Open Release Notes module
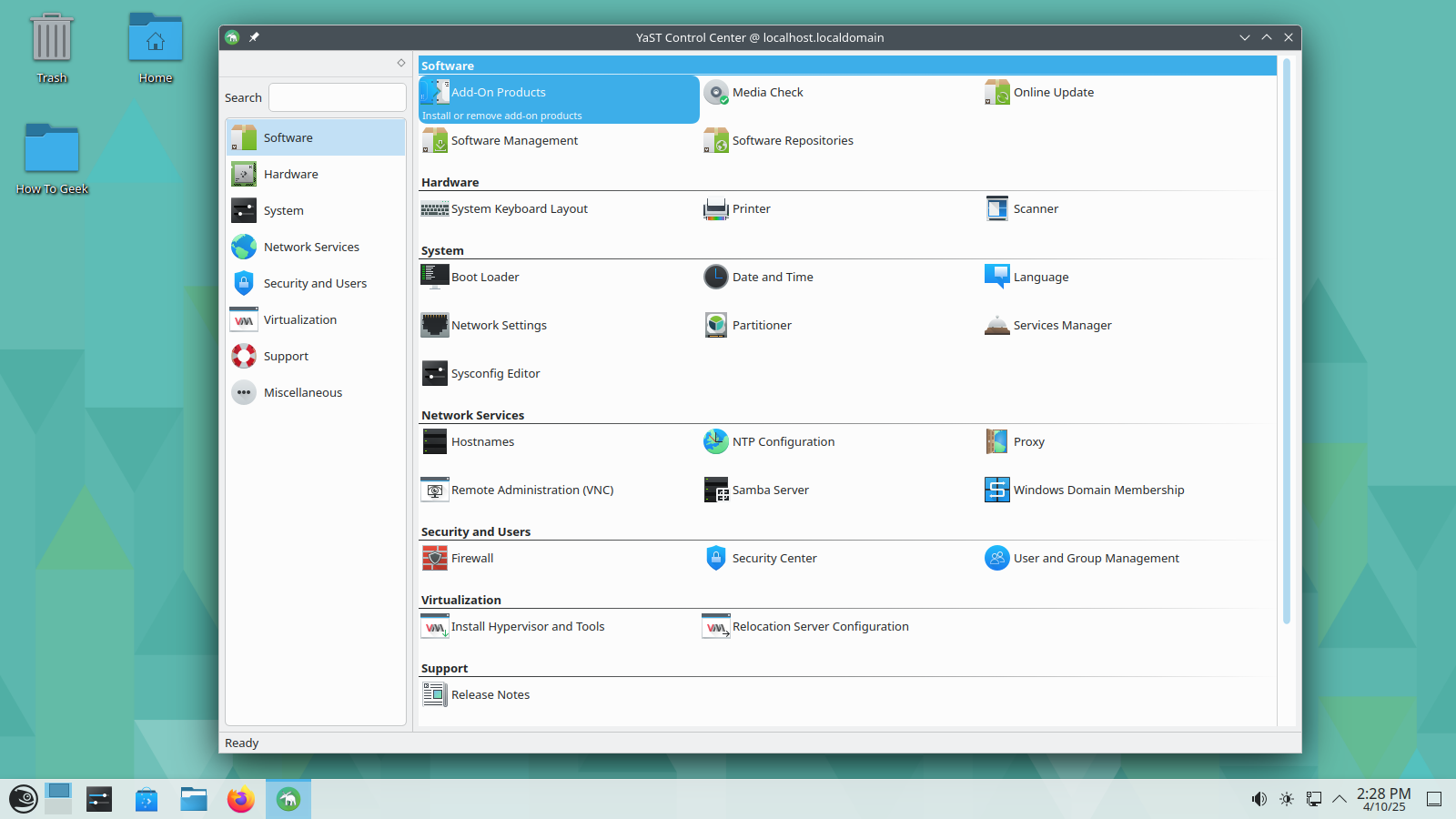The width and height of the screenshot is (1456, 819). click(x=476, y=695)
